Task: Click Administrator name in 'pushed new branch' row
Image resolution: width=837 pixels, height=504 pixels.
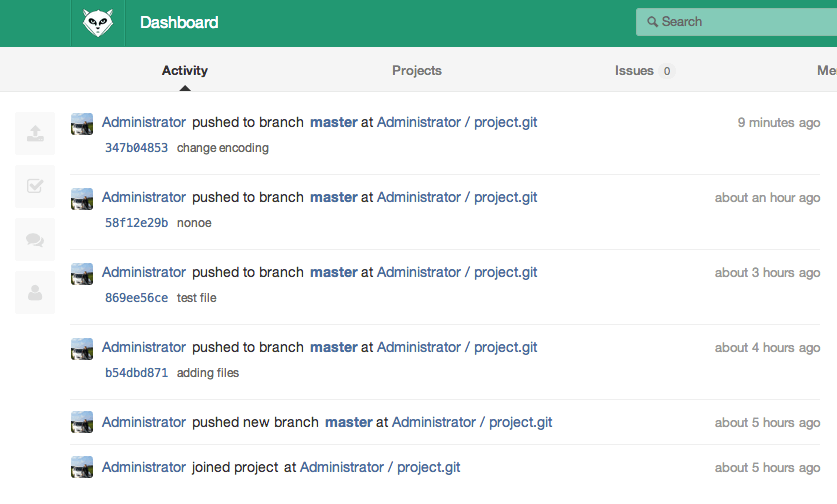Action: point(144,422)
